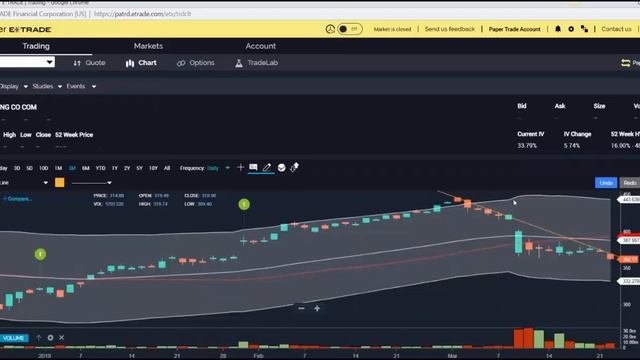The height and width of the screenshot is (360, 640).
Task: Zoom out chart with minus button
Action: (x=301, y=308)
